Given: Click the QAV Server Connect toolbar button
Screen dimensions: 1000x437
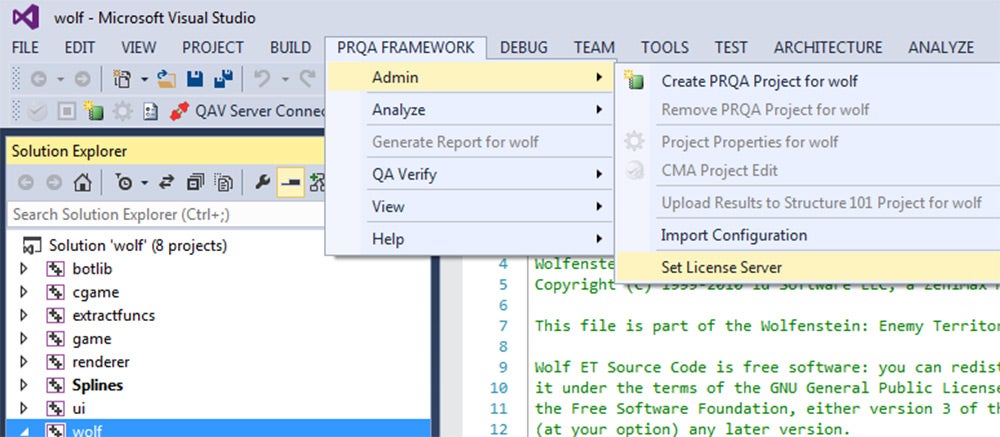Looking at the screenshot, I should tap(247, 112).
